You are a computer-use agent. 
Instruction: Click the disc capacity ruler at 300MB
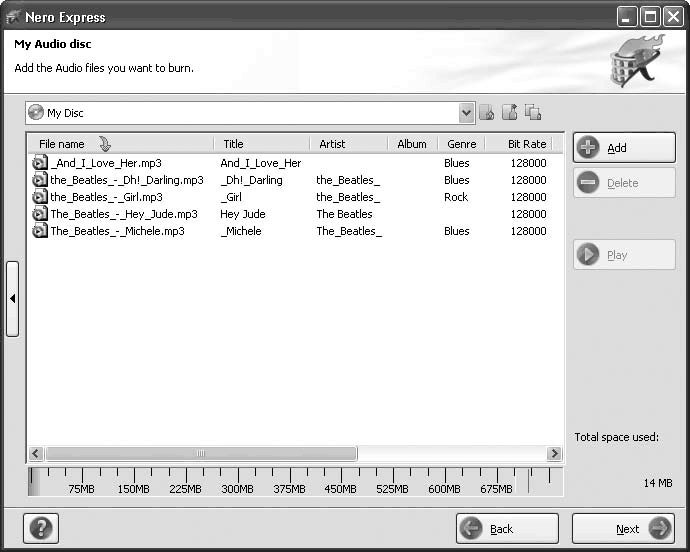coord(237,480)
